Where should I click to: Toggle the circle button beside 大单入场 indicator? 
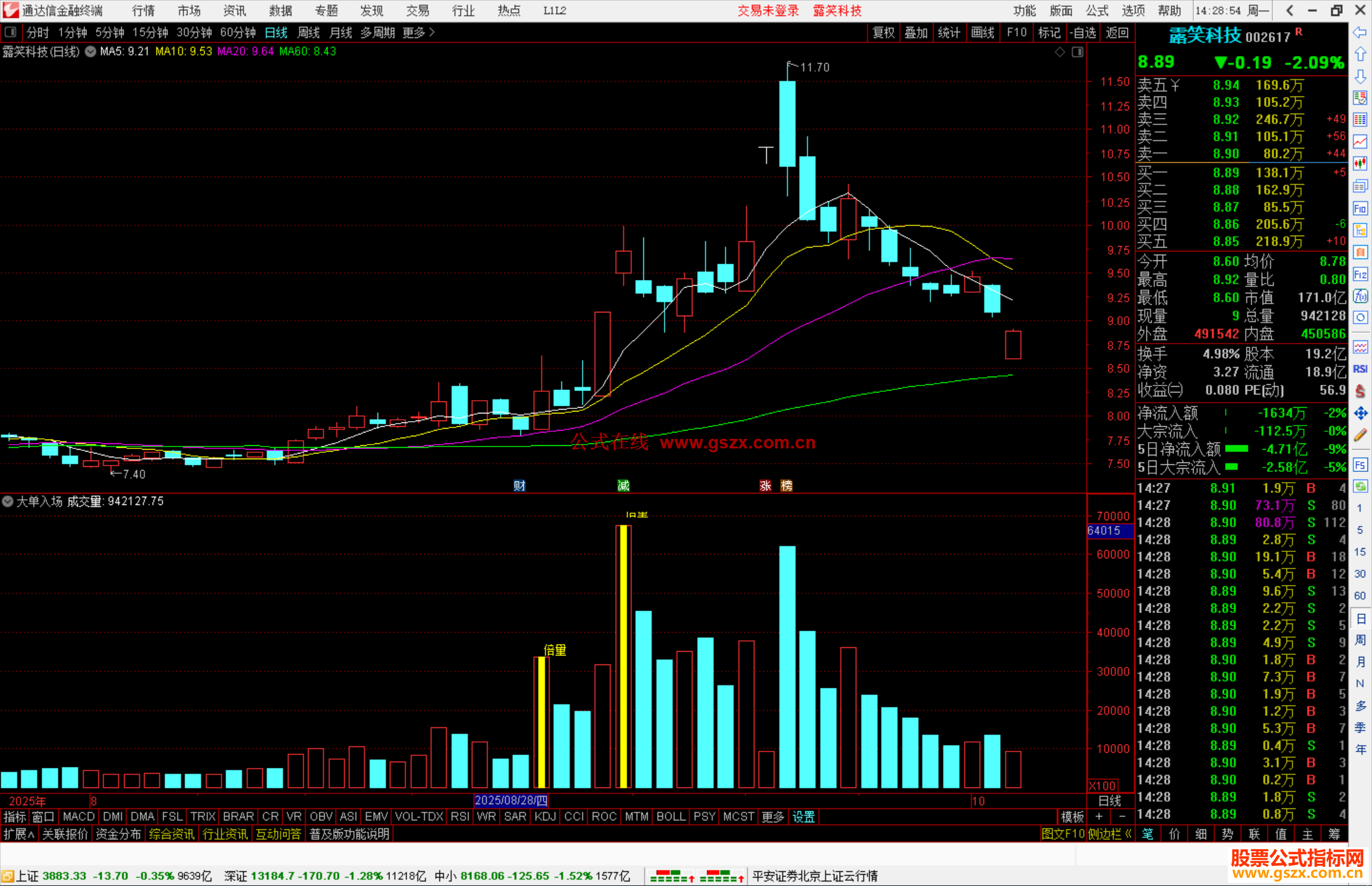8,501
